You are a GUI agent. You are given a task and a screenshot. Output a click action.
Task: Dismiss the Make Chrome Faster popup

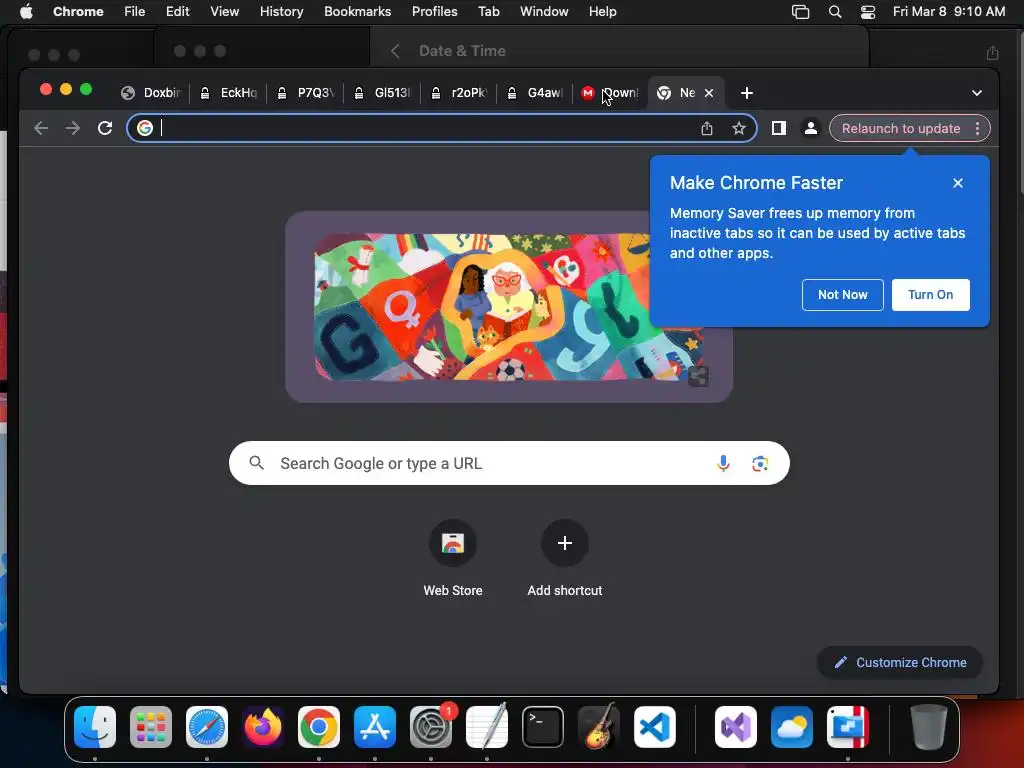[957, 183]
